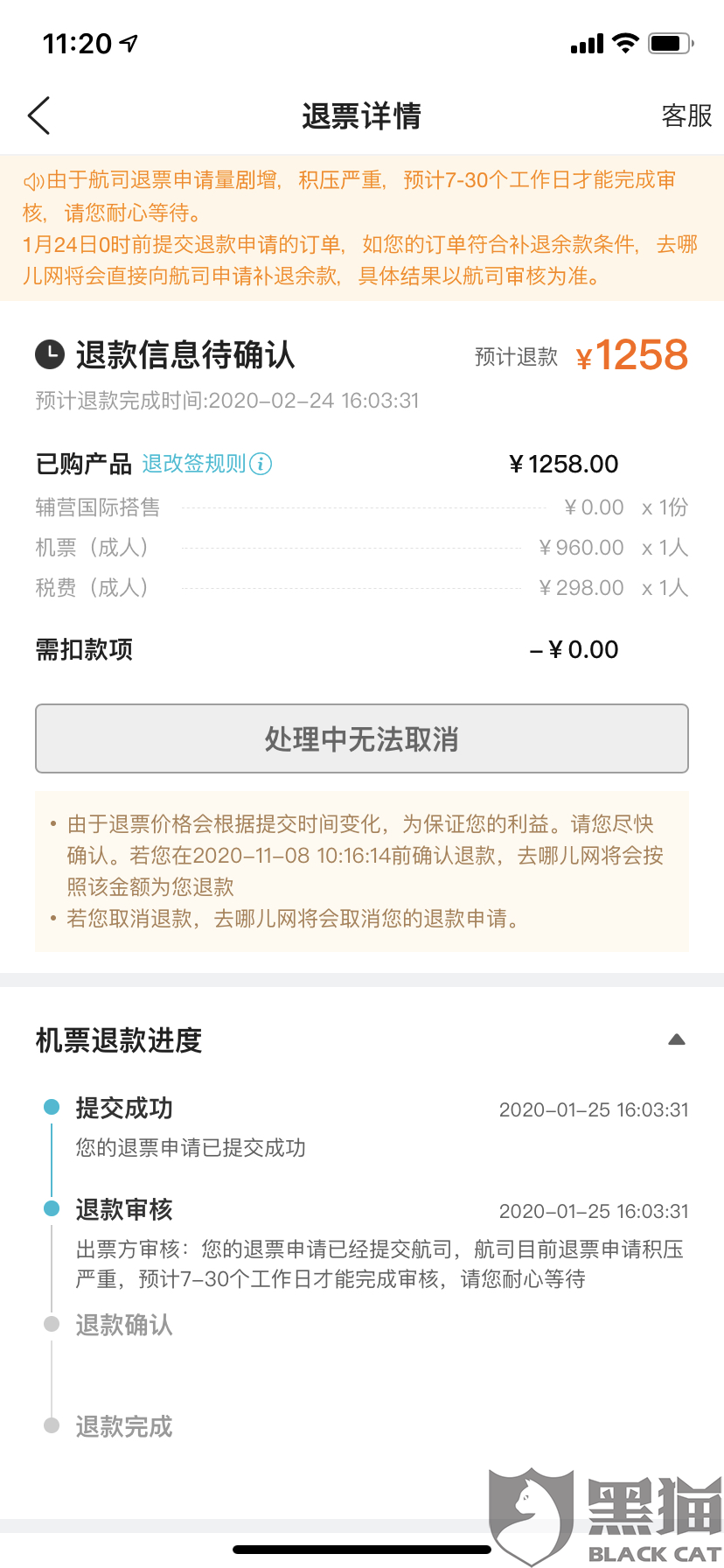The image size is (724, 1568).
Task: Collapse the 机票退款进度 section arrow
Action: pyautogui.click(x=676, y=1039)
